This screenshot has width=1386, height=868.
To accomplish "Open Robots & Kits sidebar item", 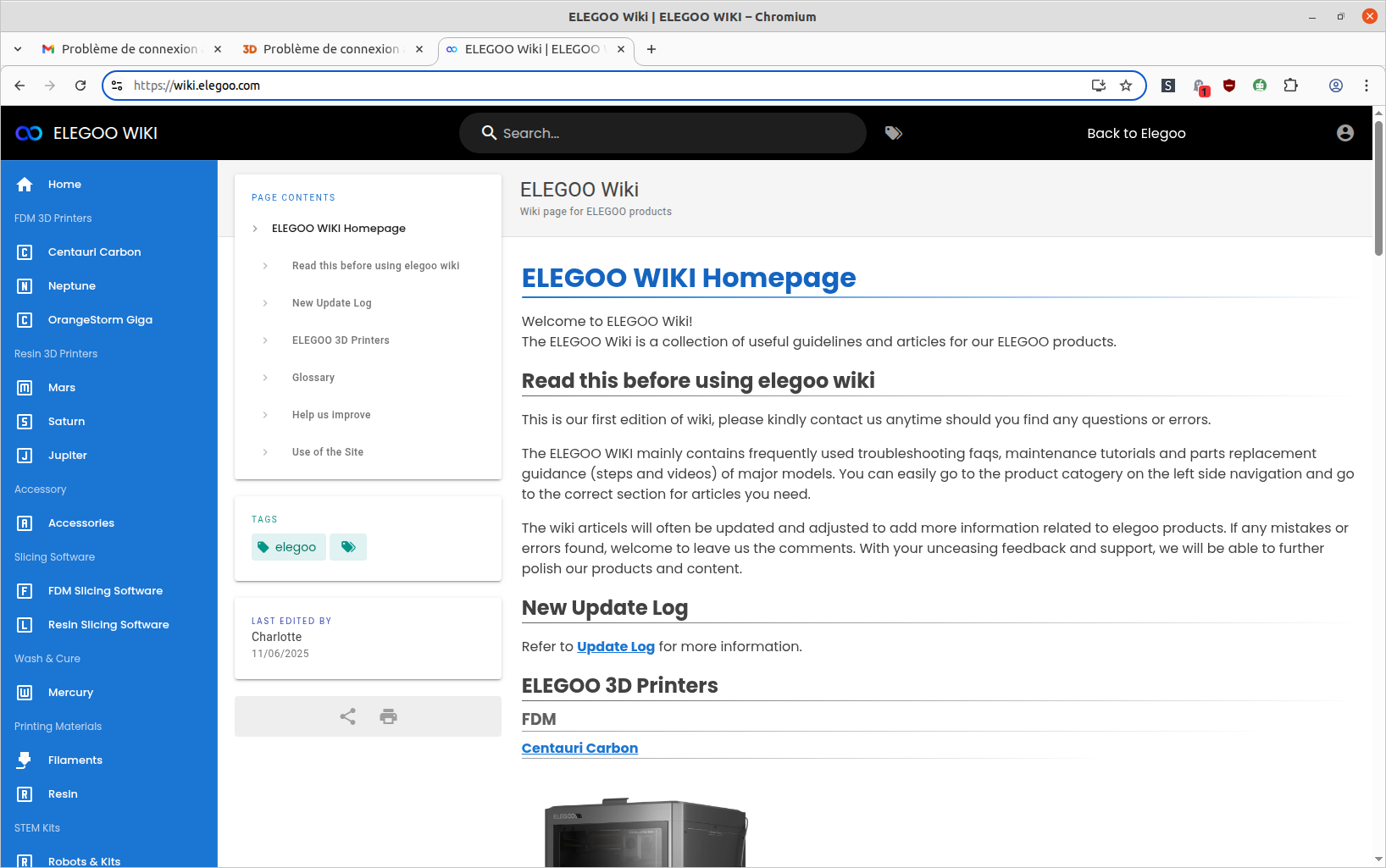I will (x=84, y=861).
